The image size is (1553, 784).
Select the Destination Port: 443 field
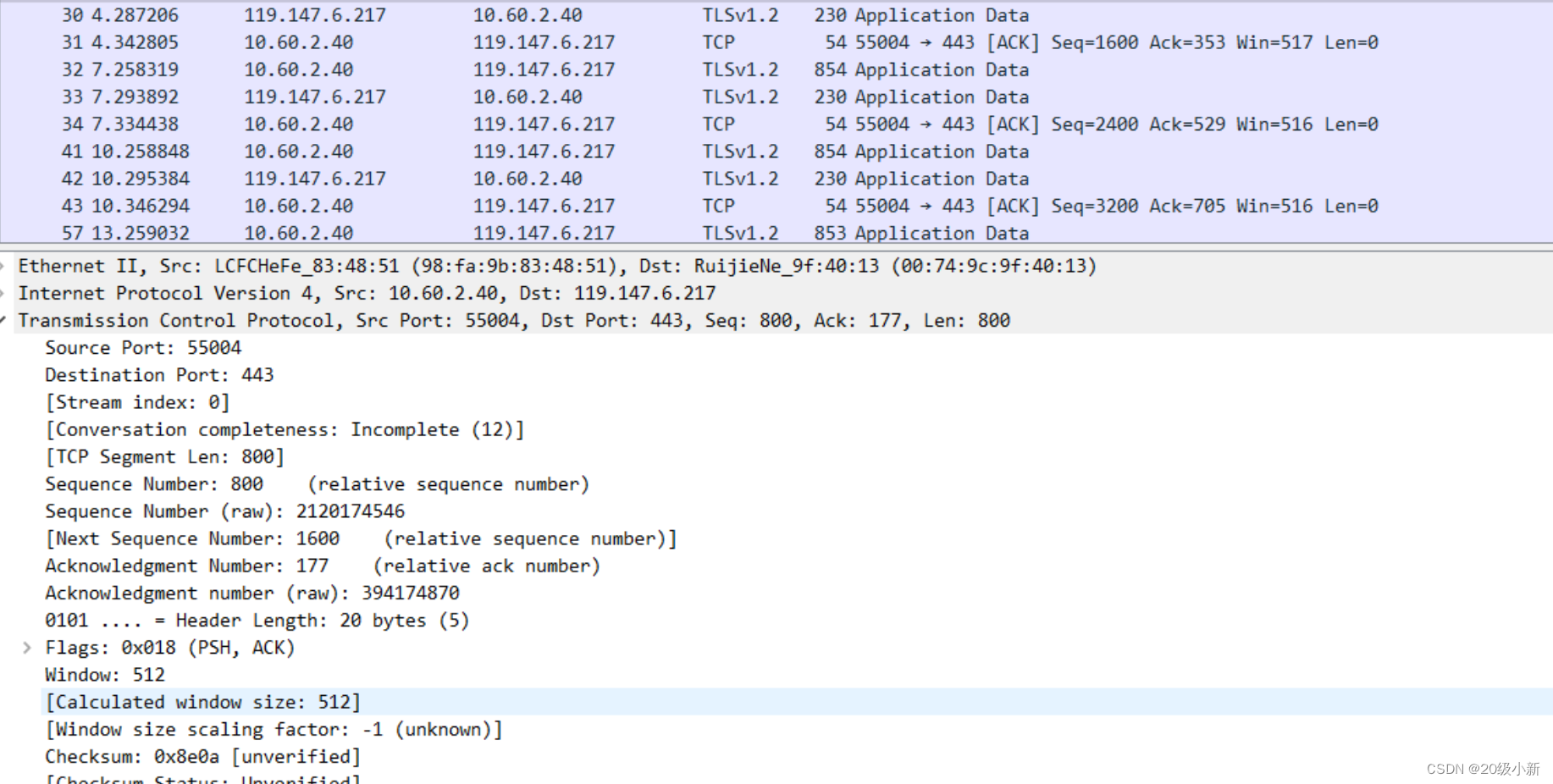(159, 375)
